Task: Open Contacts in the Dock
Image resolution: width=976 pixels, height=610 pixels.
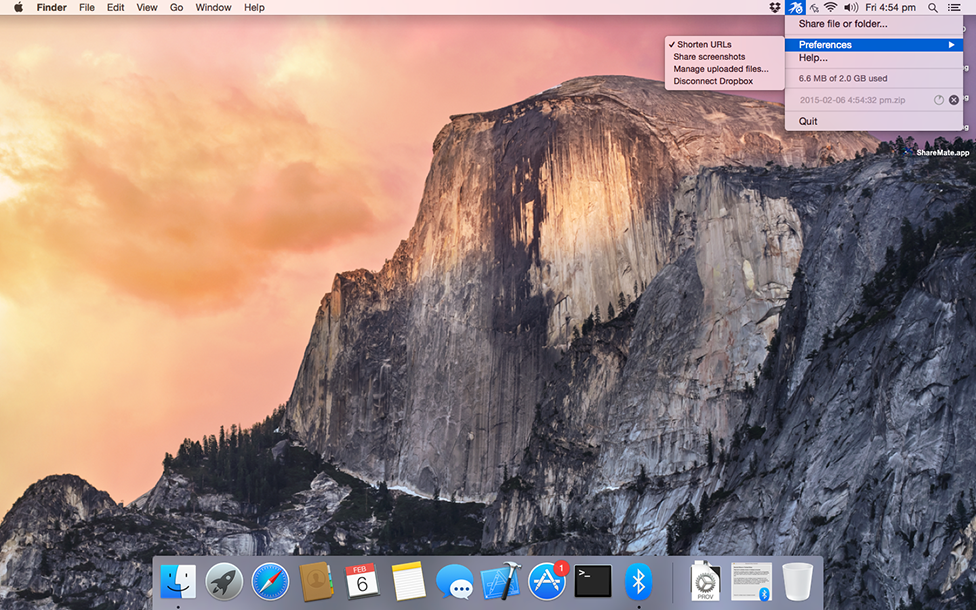Action: [x=316, y=581]
